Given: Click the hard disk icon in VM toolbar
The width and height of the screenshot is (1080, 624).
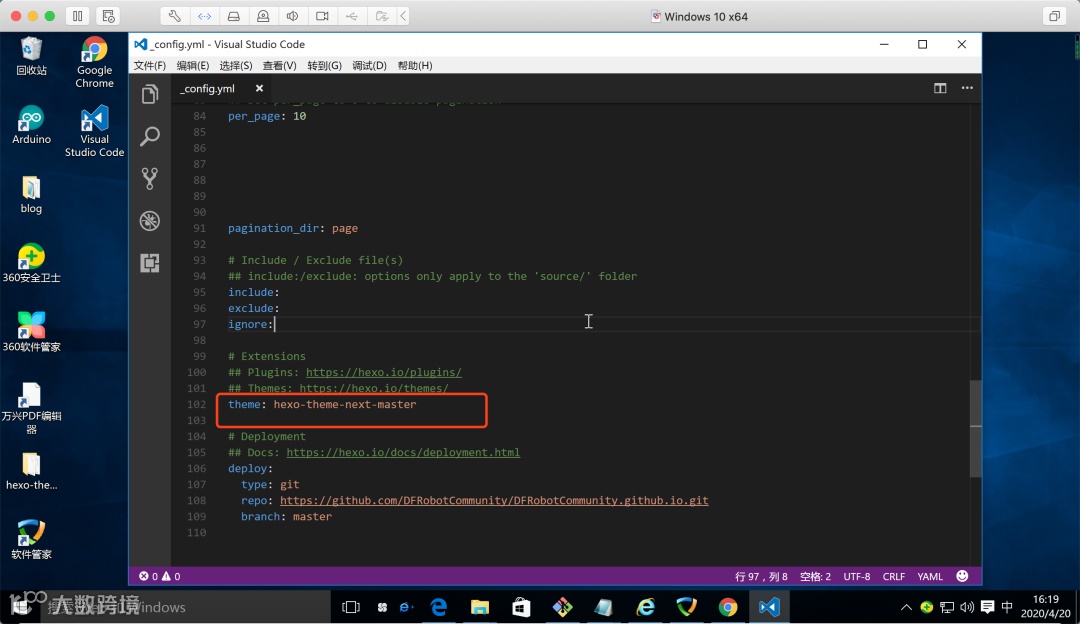Looking at the screenshot, I should pos(233,16).
